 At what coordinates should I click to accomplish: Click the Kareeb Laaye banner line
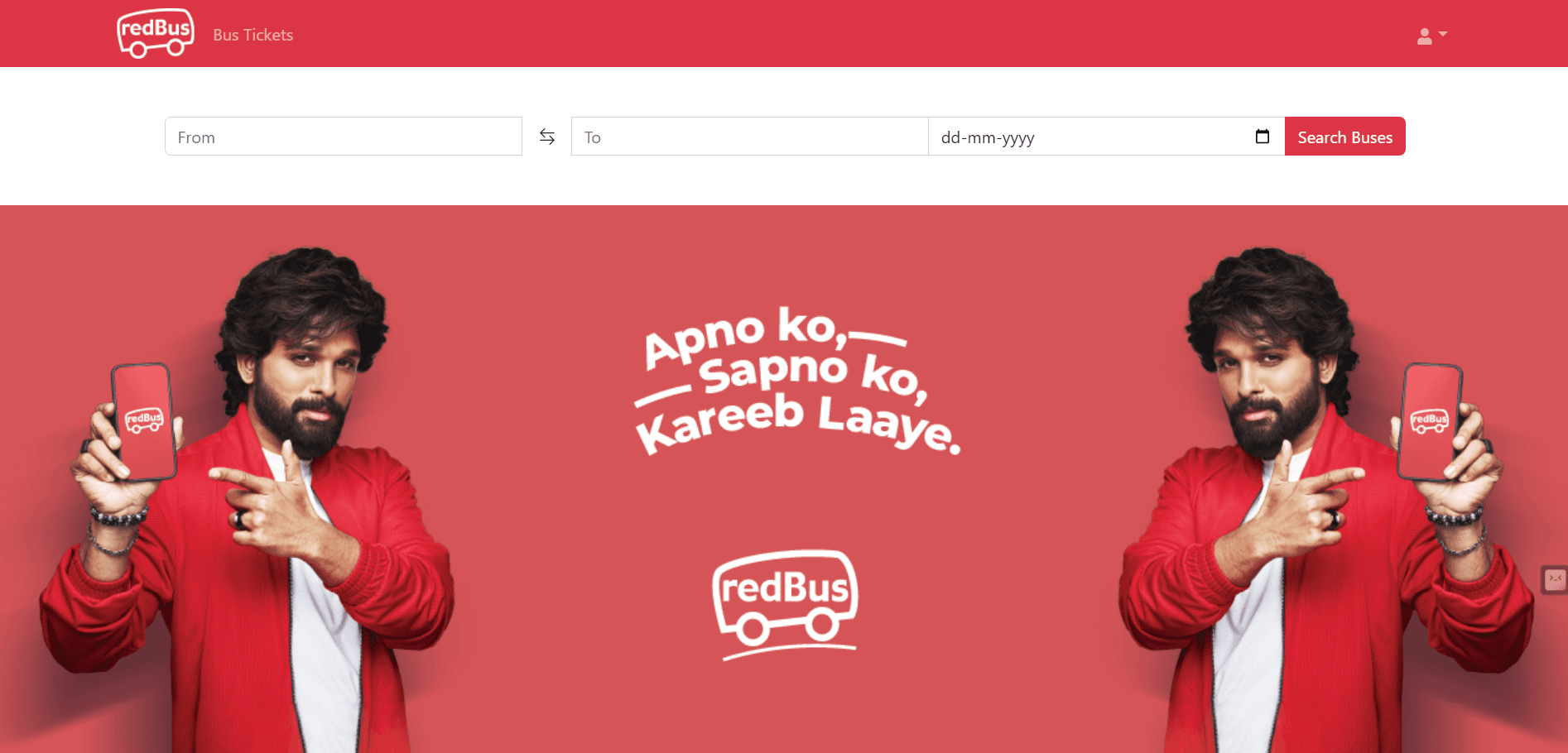(x=796, y=424)
